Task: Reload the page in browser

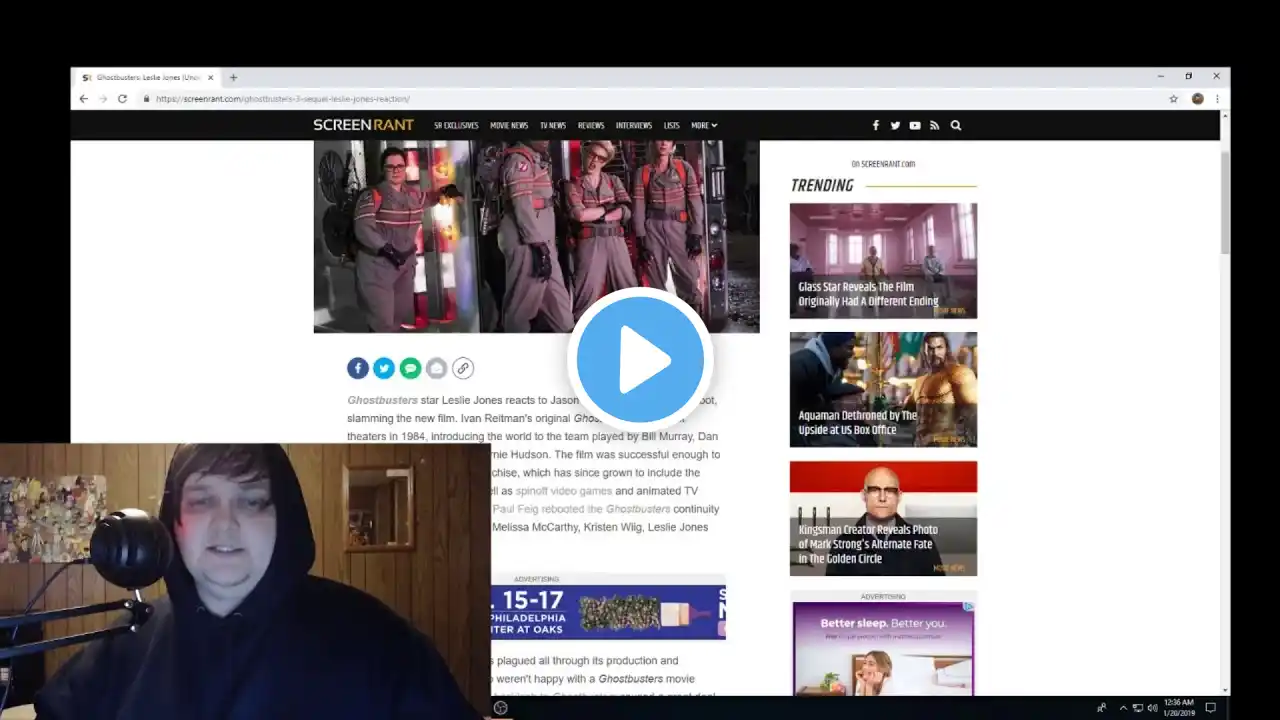Action: click(x=122, y=99)
